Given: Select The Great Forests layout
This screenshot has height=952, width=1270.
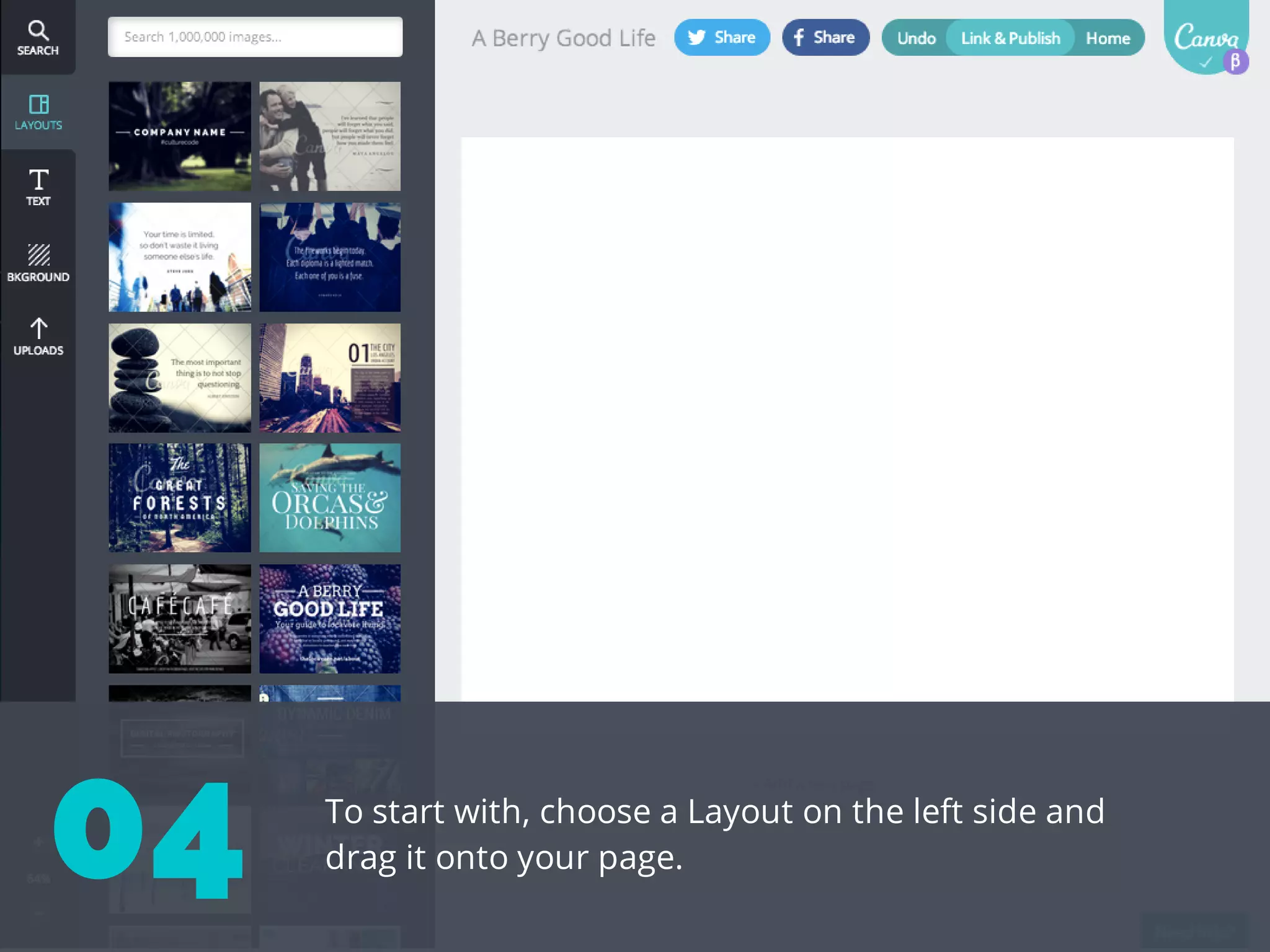Looking at the screenshot, I should pos(180,498).
